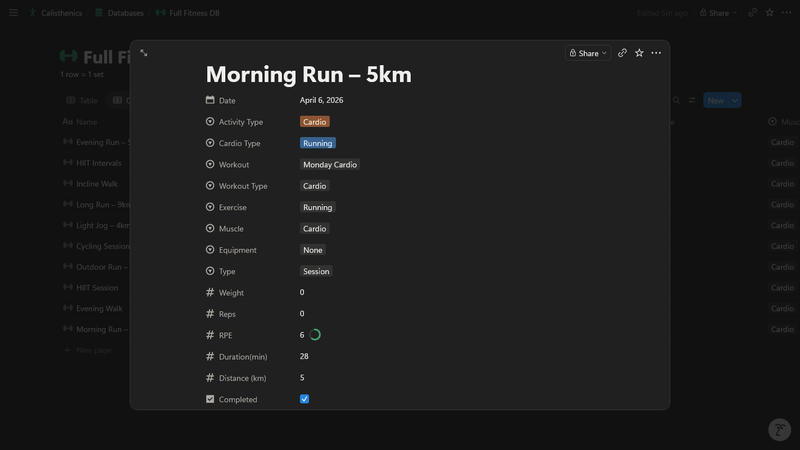Open the Running Cardio Type select
The width and height of the screenshot is (800, 450).
coord(317,143)
